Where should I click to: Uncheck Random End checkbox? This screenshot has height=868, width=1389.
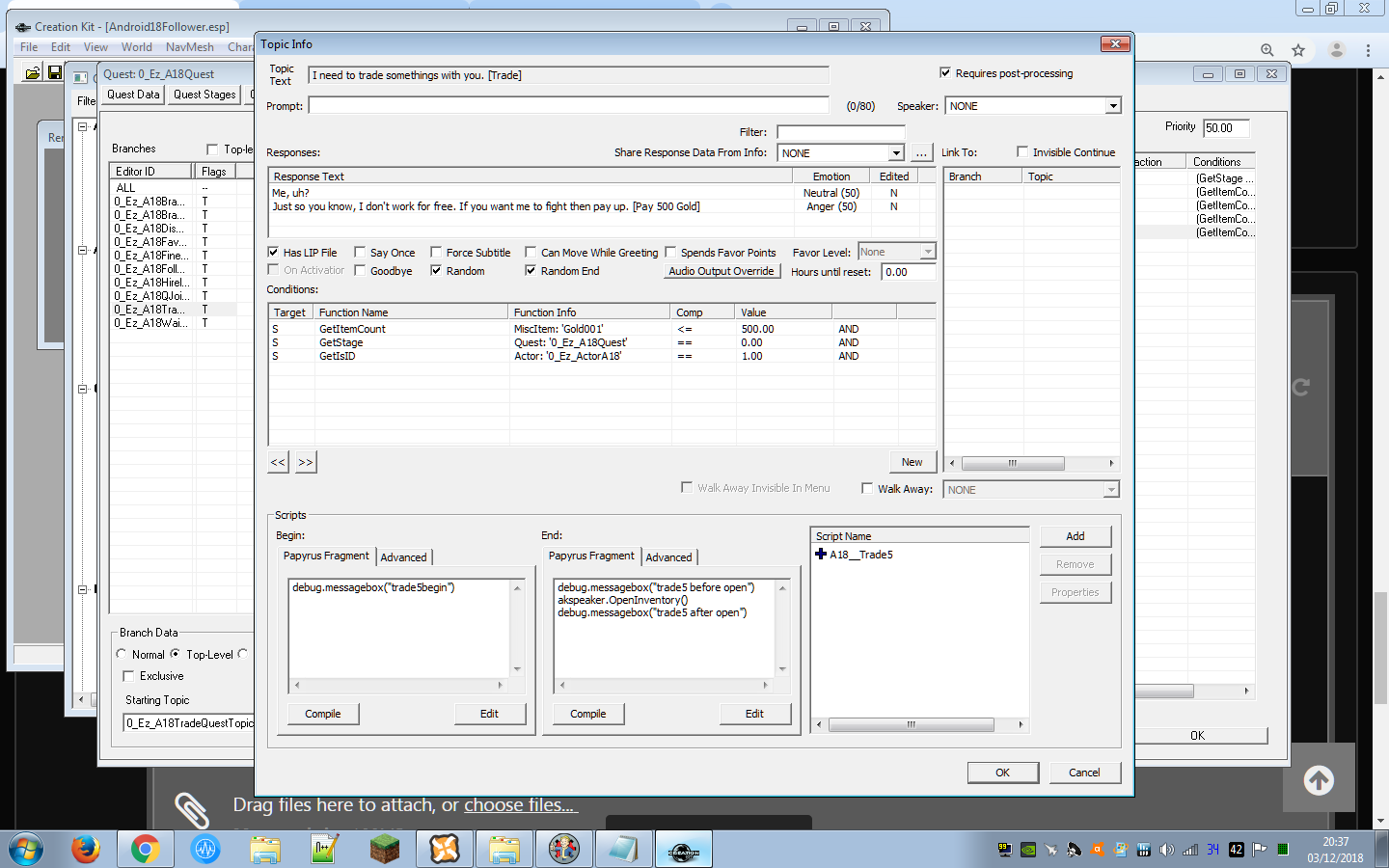(531, 270)
